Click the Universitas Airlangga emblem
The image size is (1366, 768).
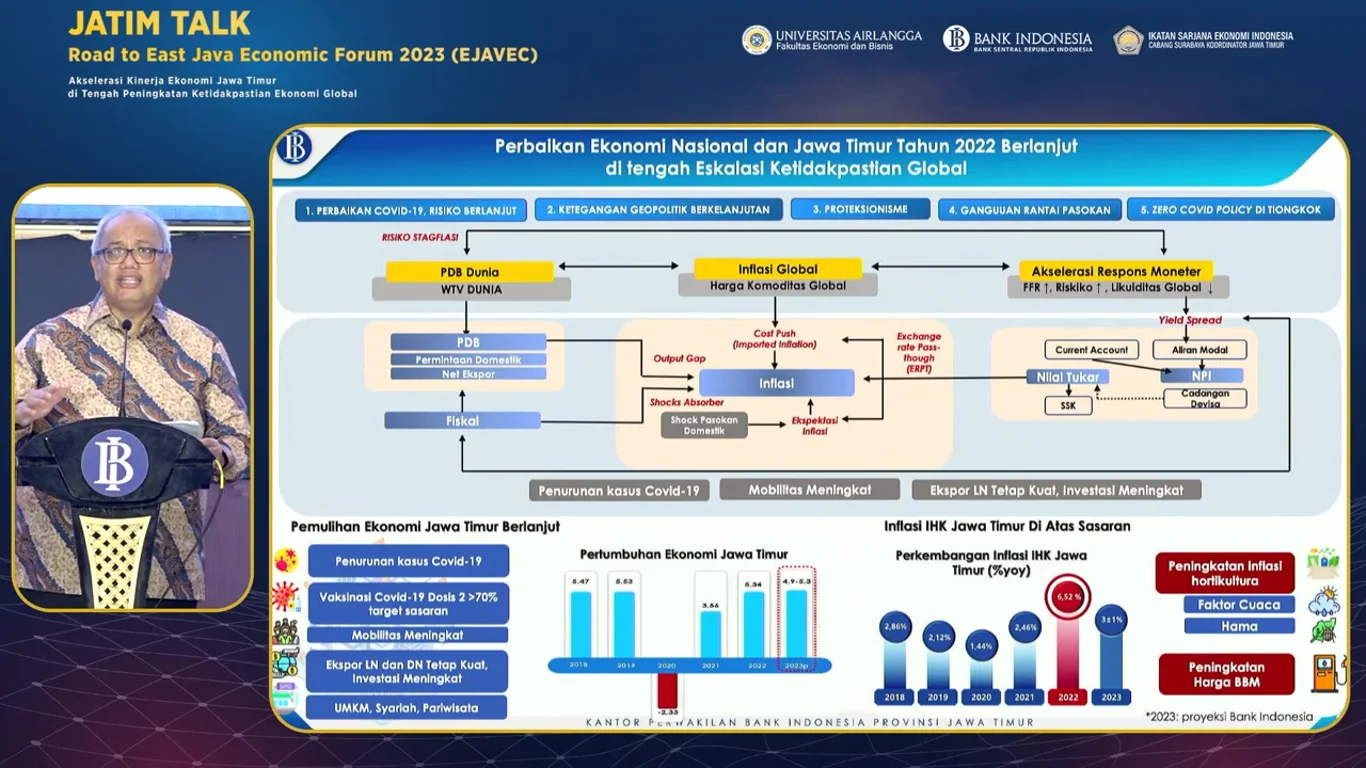click(756, 40)
